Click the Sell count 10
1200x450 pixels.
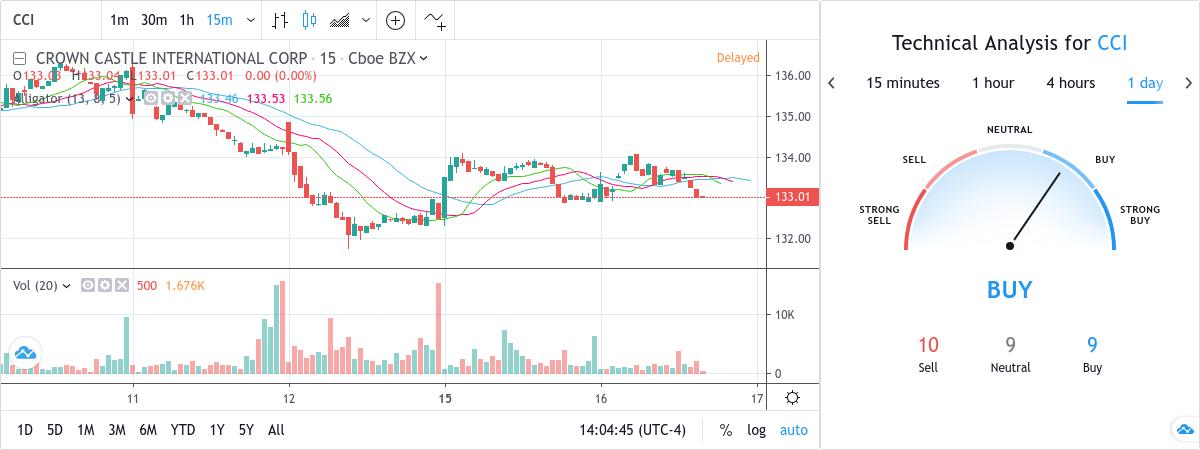pyautogui.click(x=928, y=345)
